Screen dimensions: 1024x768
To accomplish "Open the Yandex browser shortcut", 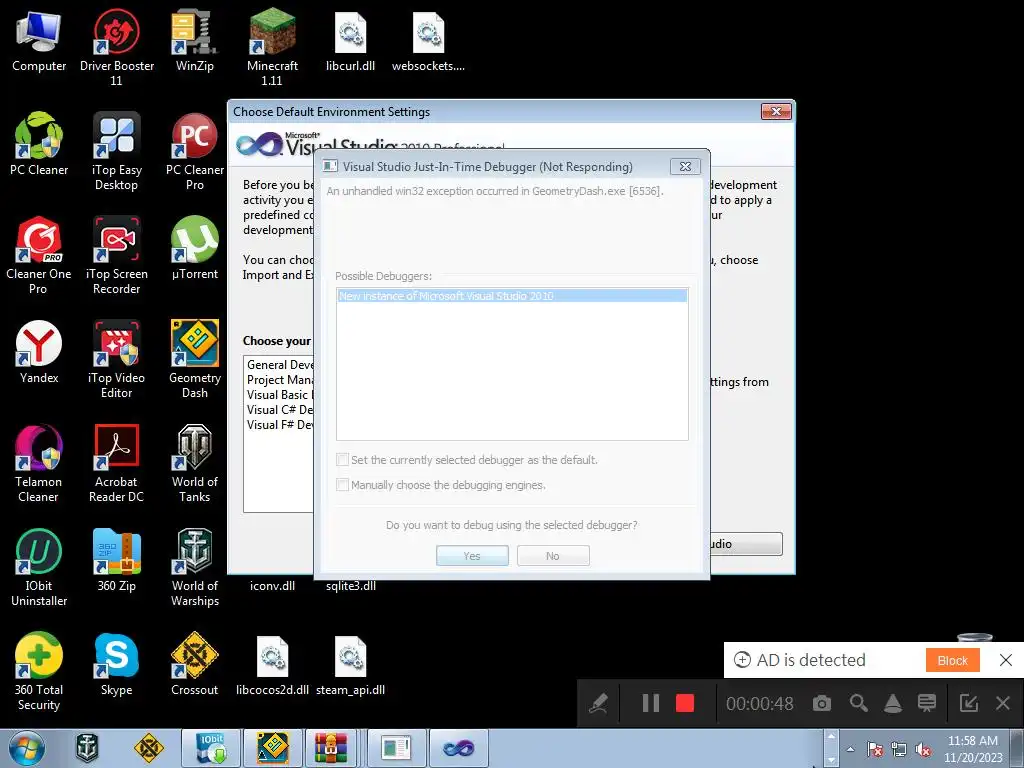I will click(x=39, y=353).
